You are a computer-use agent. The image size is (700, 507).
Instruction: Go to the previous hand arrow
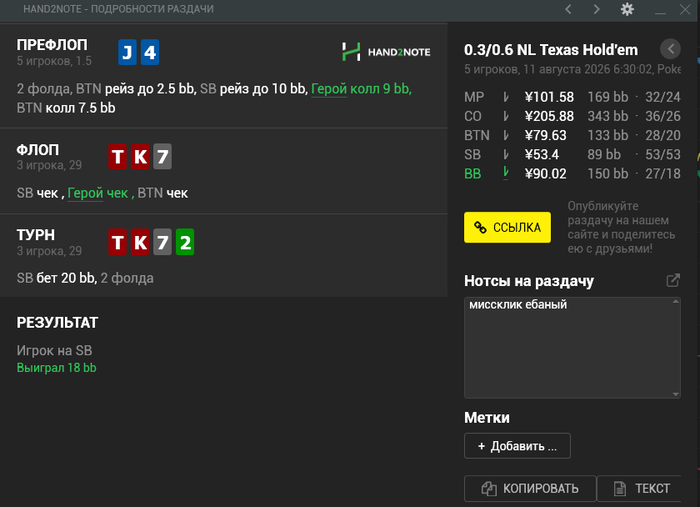[568, 9]
